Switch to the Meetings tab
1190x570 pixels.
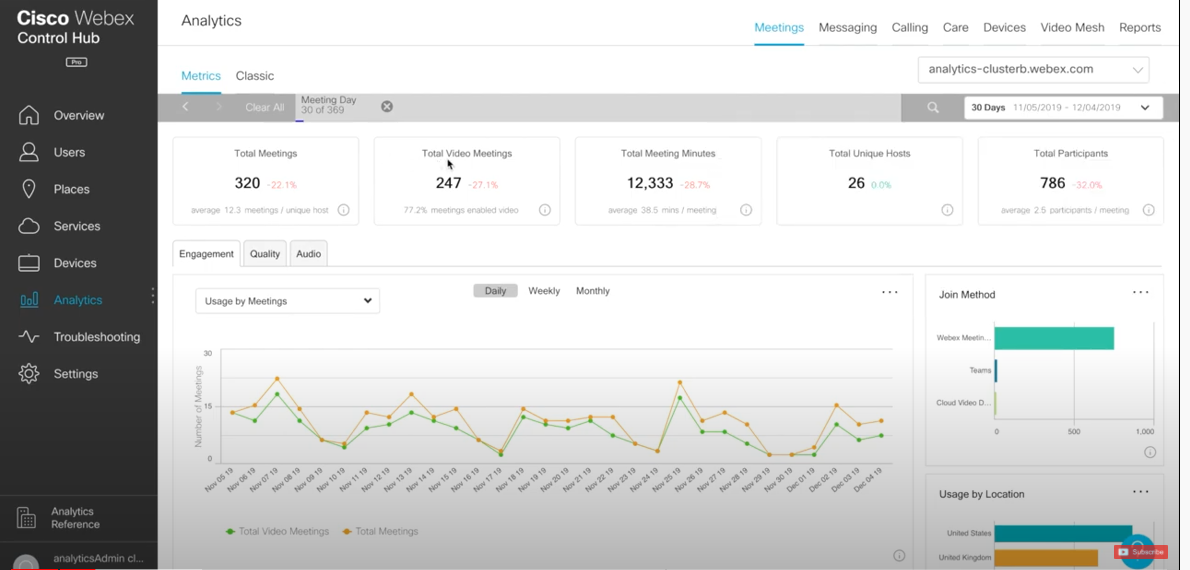click(x=779, y=27)
